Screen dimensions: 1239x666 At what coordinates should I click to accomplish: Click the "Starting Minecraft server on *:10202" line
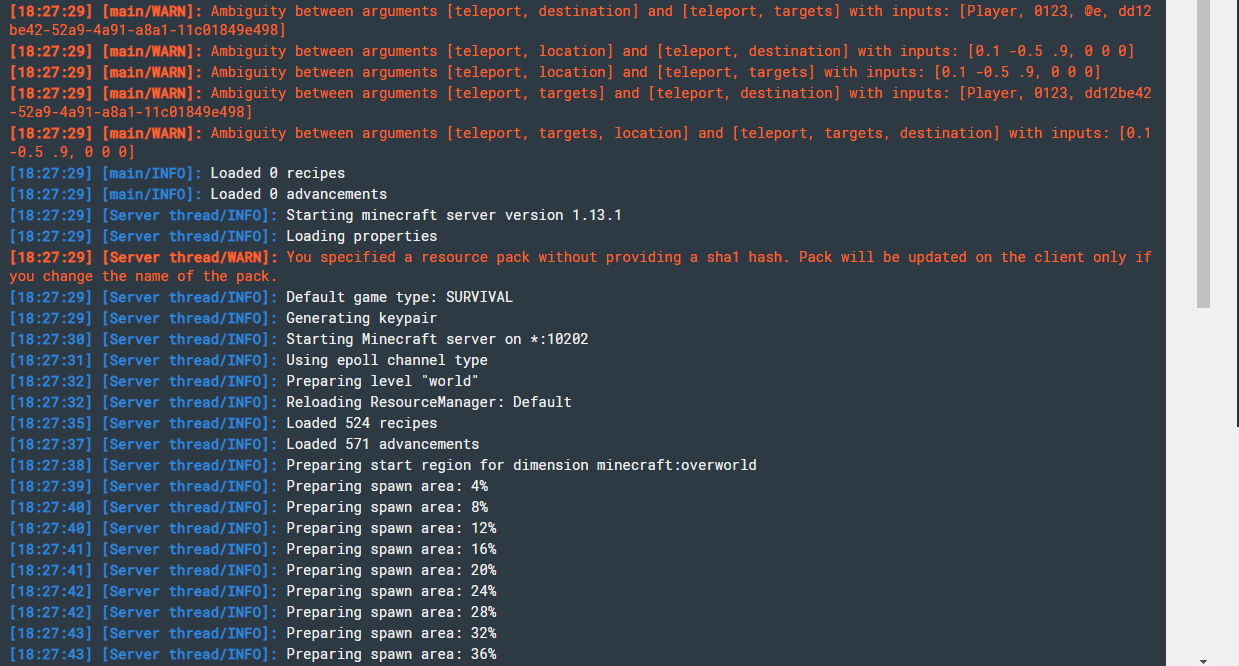pos(299,339)
